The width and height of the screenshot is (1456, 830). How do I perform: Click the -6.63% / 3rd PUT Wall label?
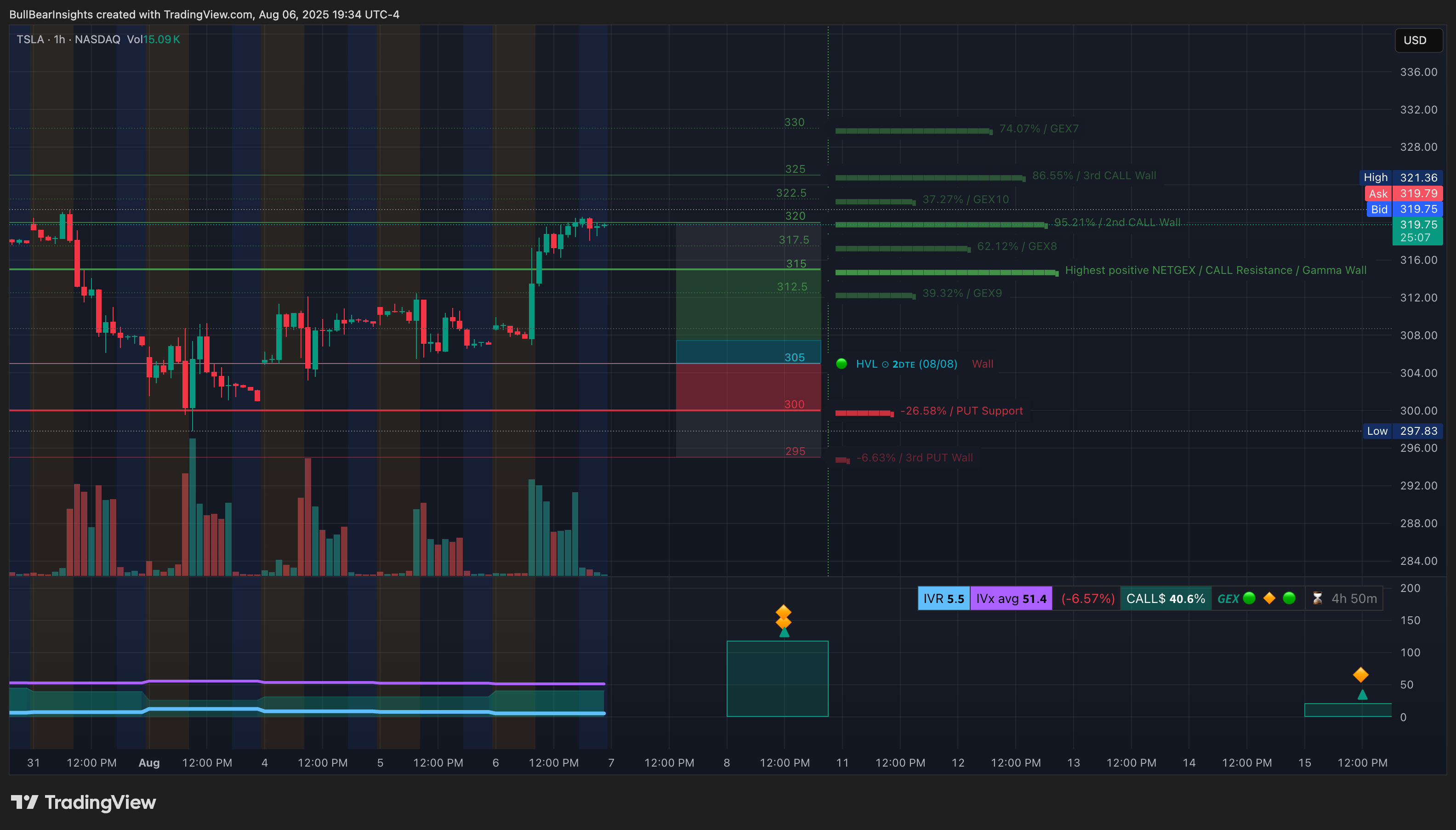tap(915, 458)
